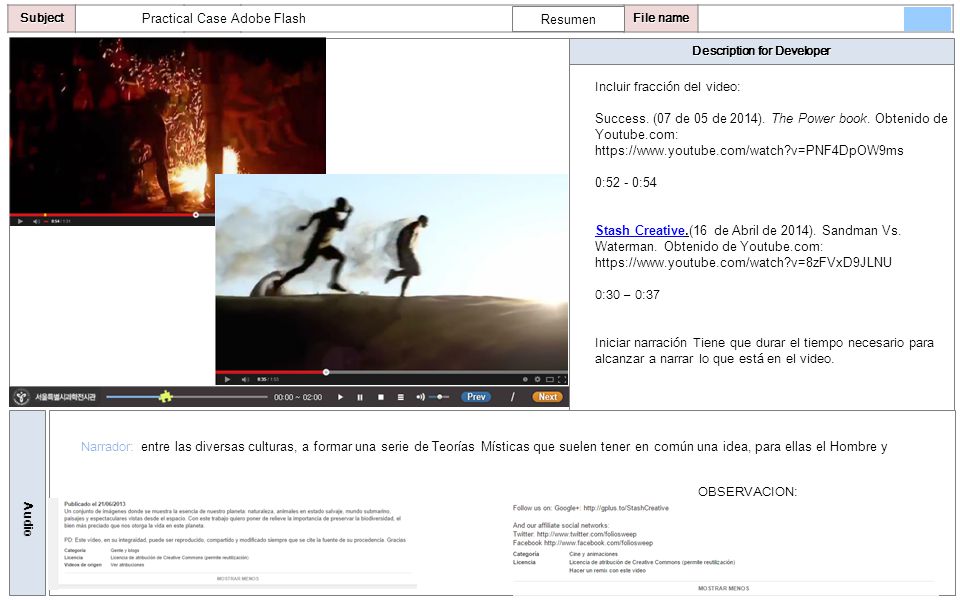The image size is (960, 600).
Task: Click the running figures video progress knob
Action: pos(326,372)
